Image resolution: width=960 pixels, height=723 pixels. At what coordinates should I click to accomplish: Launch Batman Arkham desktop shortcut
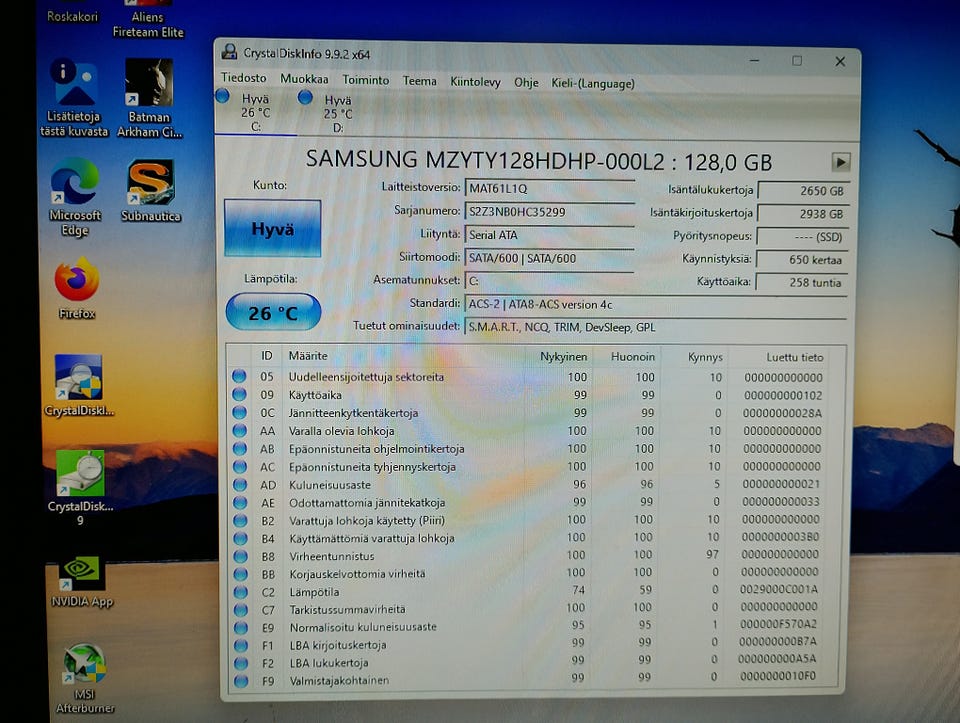point(149,98)
